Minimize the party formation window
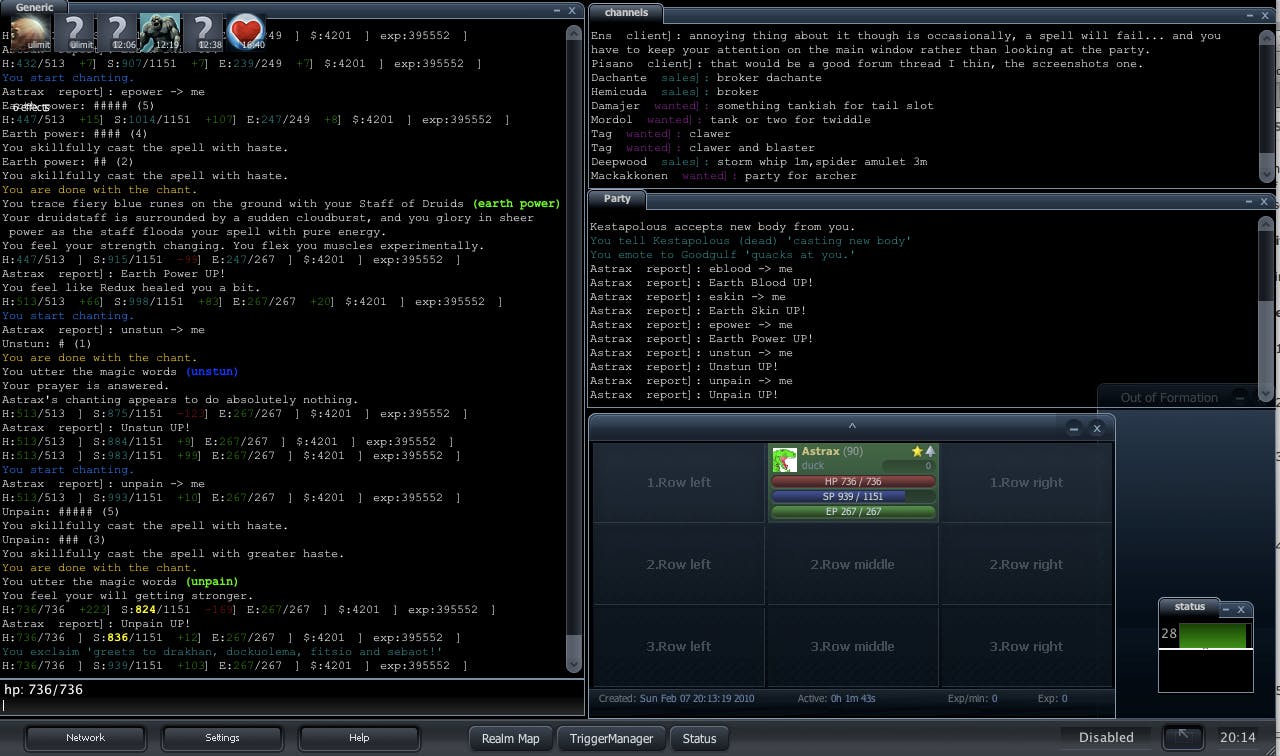The height and width of the screenshot is (756, 1280). (x=1074, y=428)
